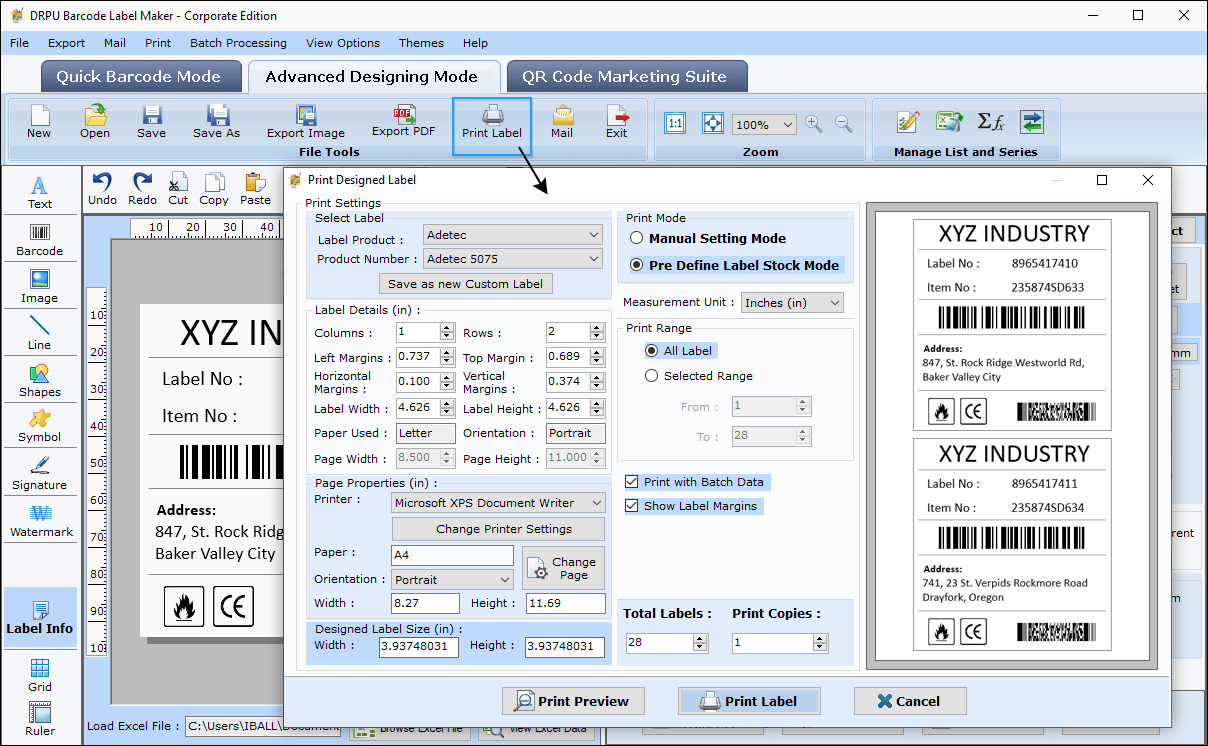Open the Themes menu

click(421, 43)
